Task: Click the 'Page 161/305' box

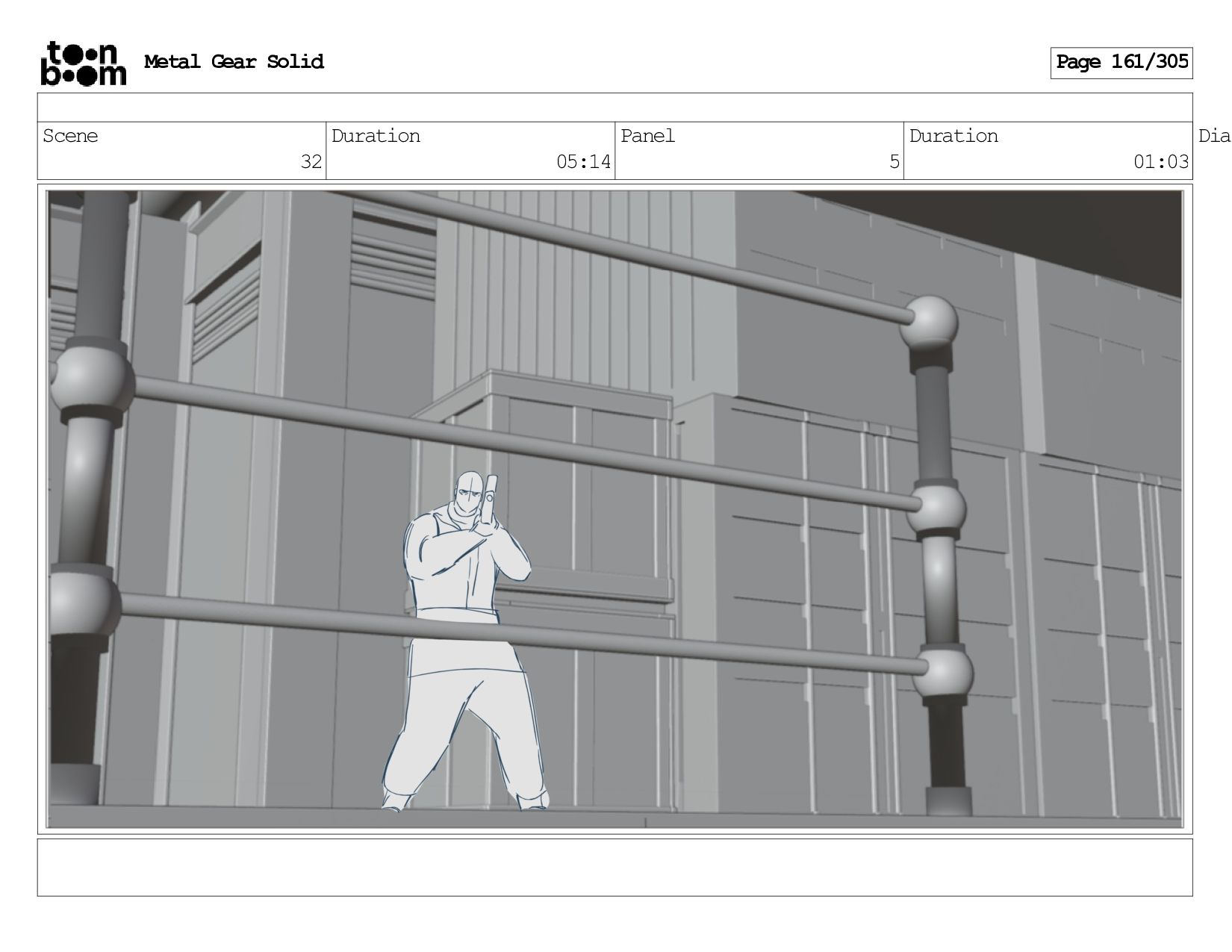Action: pos(1121,63)
